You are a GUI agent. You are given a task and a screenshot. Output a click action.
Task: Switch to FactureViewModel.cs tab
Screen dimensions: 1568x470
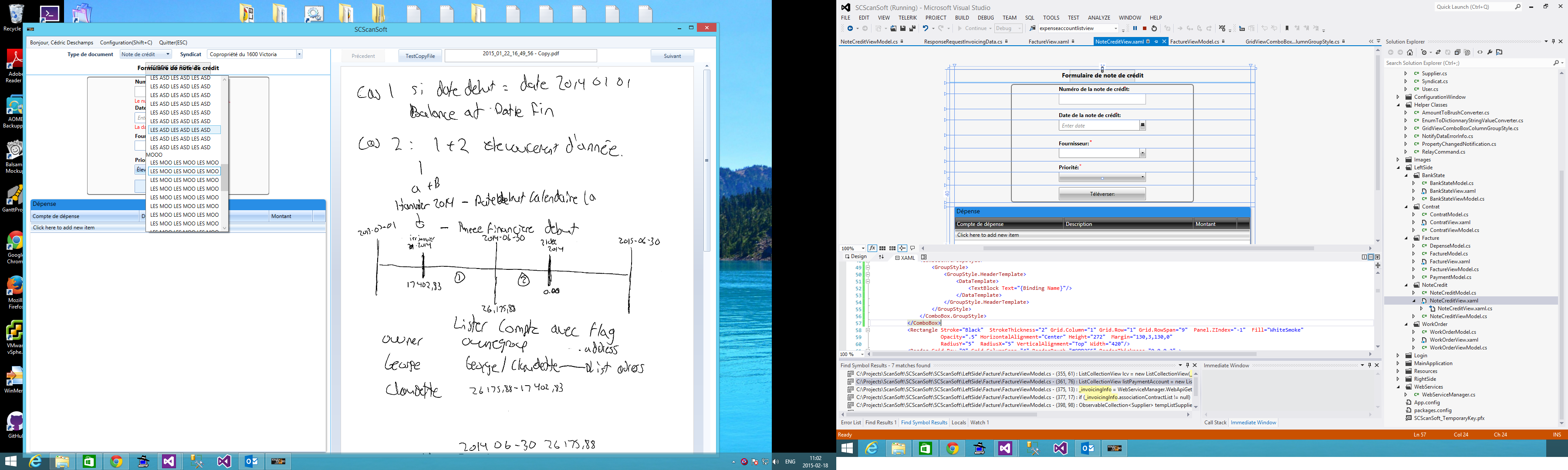[x=1194, y=42]
